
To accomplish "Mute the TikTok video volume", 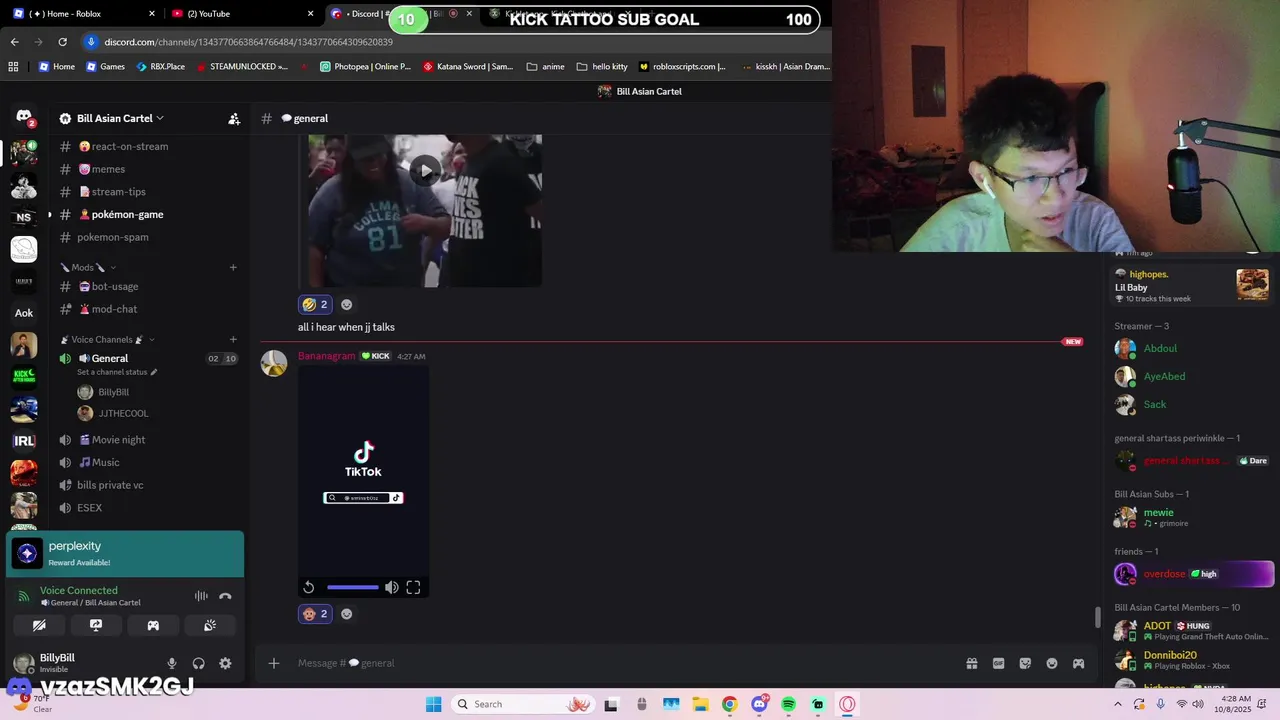I will tap(392, 587).
